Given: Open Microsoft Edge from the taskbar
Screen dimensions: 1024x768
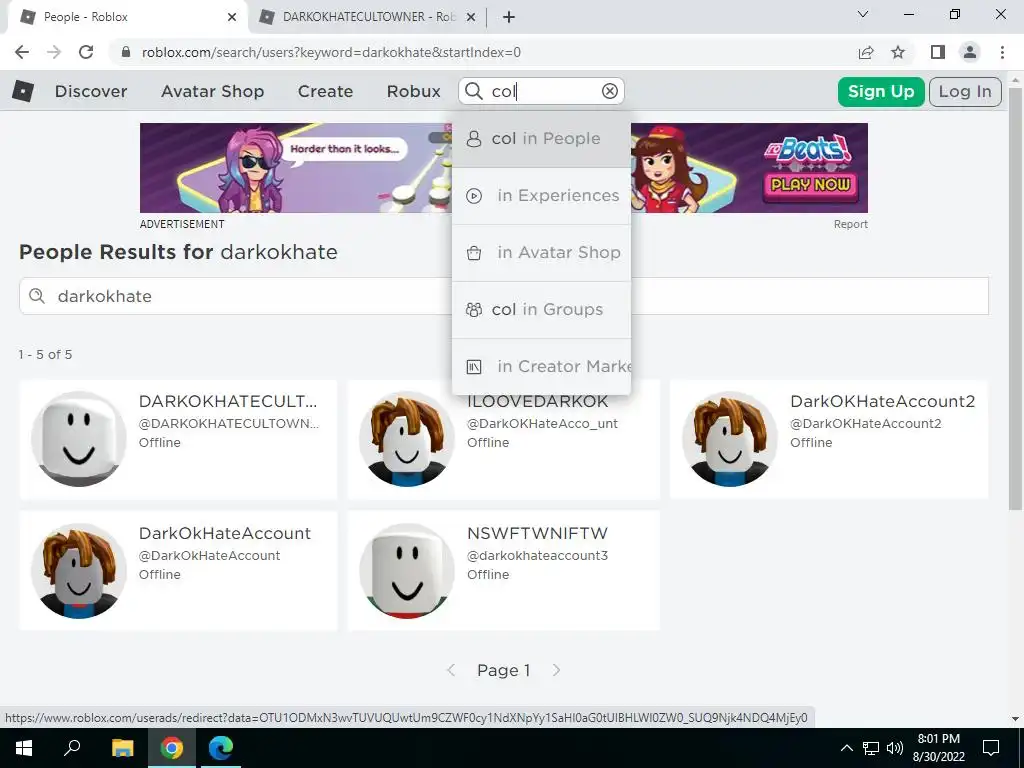Looking at the screenshot, I should (x=221, y=748).
